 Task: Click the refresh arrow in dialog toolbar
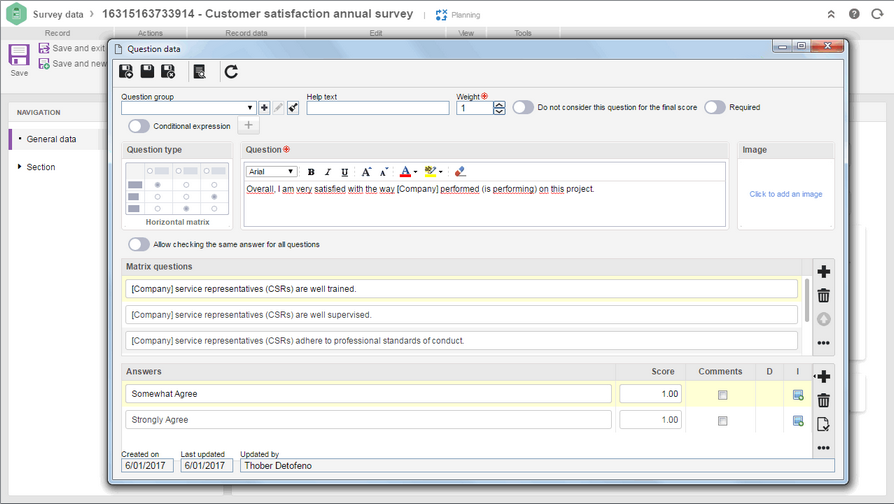coord(231,71)
